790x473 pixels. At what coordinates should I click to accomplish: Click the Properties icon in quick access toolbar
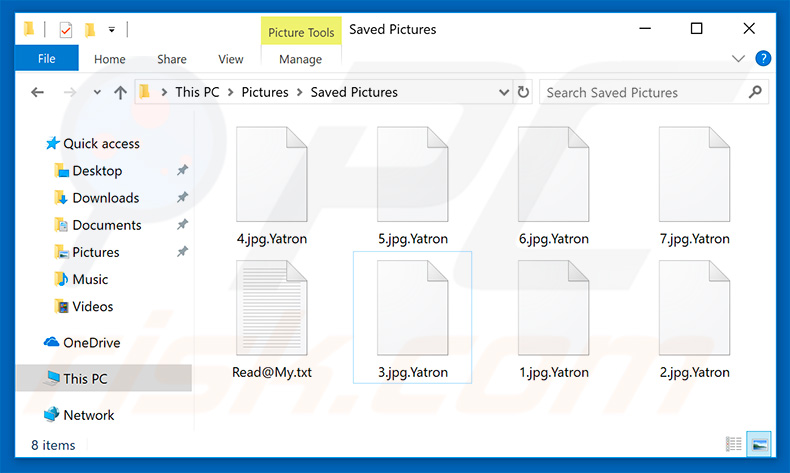(x=65, y=30)
